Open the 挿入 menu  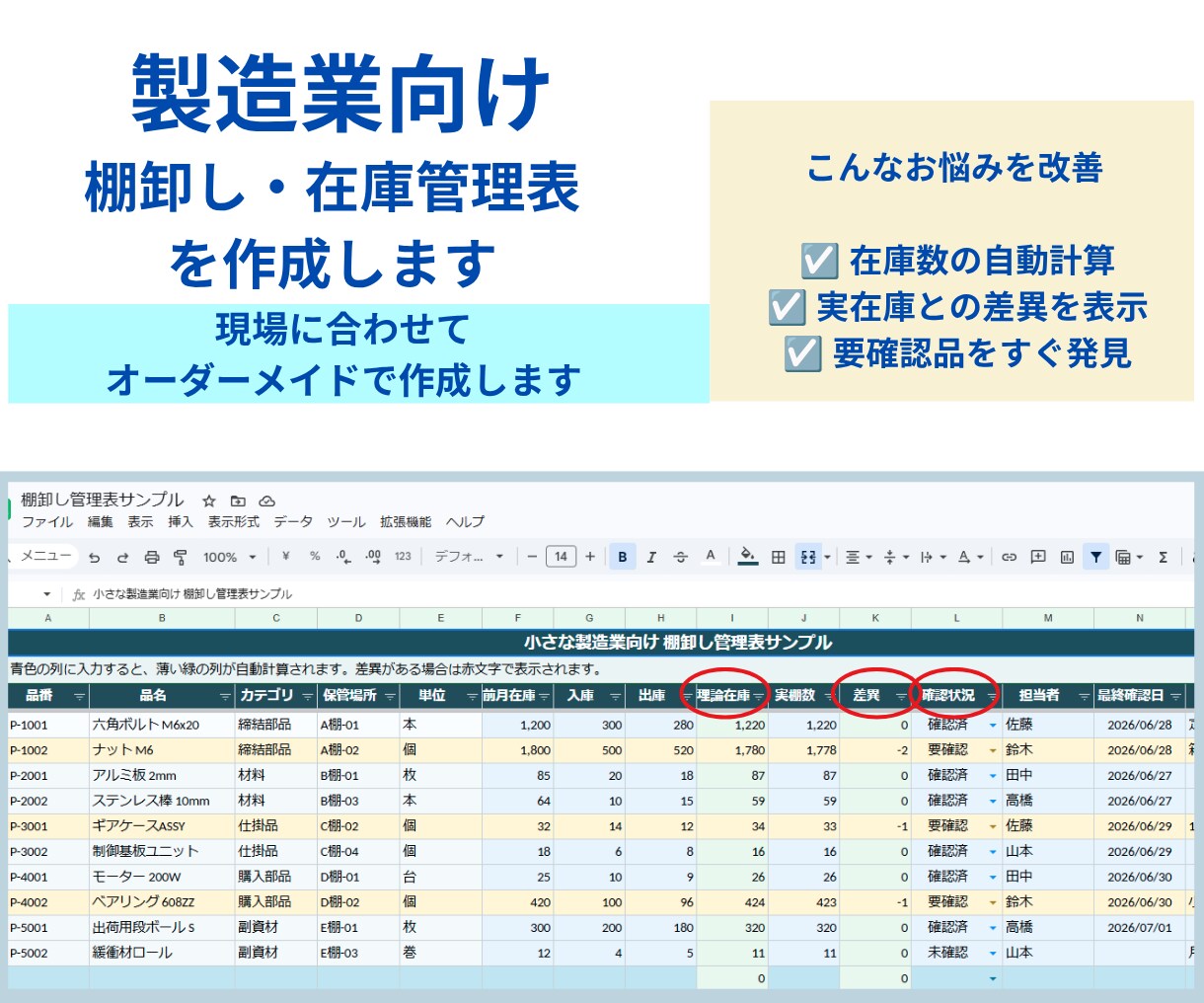[181, 522]
